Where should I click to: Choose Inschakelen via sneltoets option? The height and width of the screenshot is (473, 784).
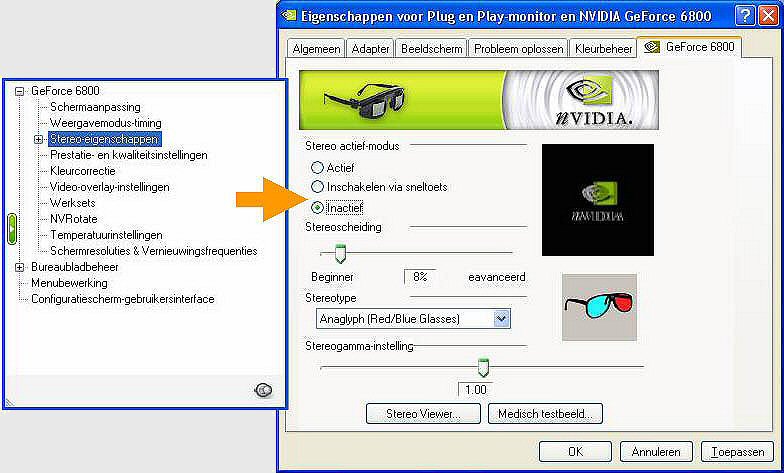click(x=317, y=187)
